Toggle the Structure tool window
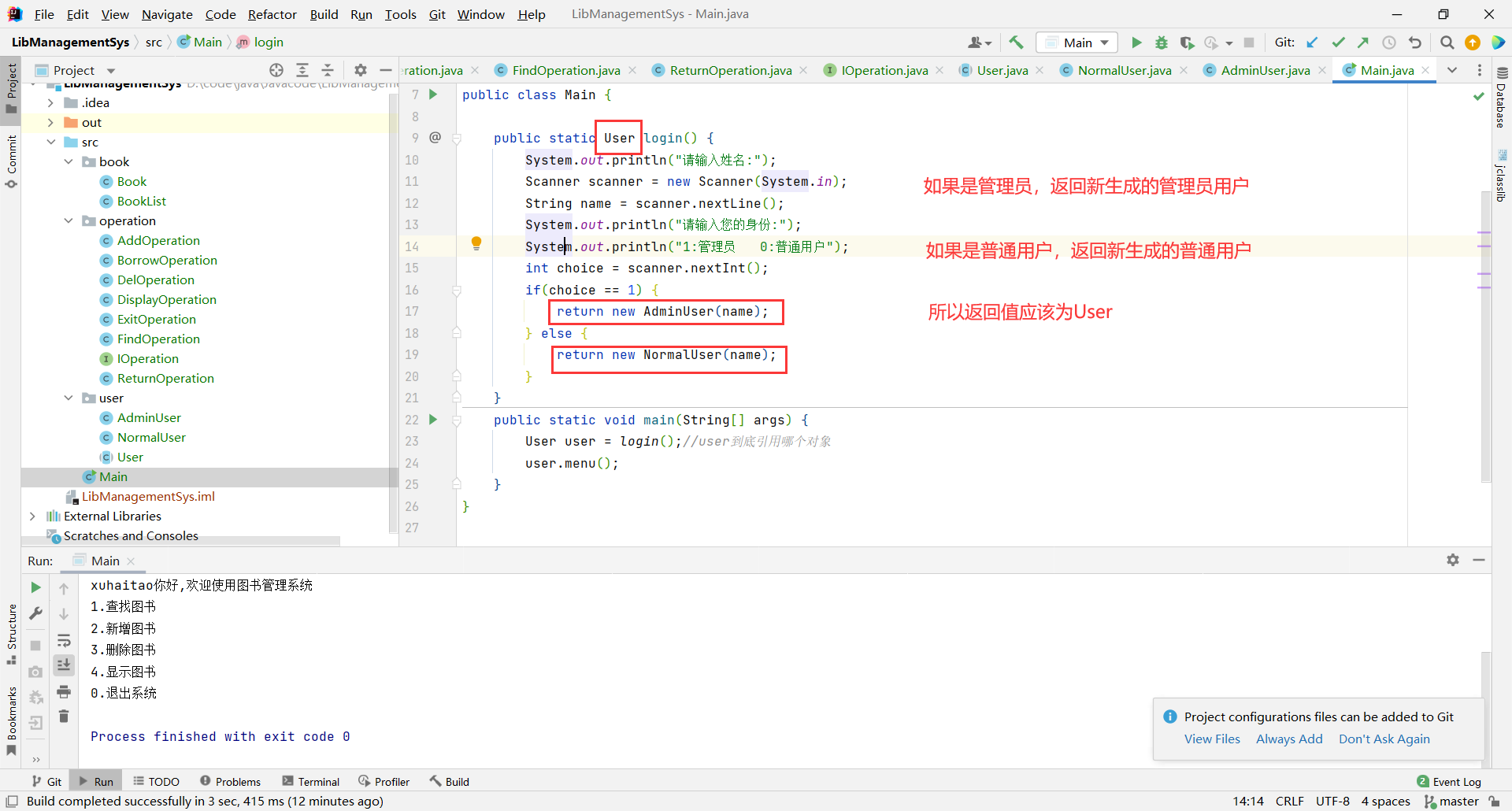This screenshot has width=1512, height=811. [x=11, y=633]
